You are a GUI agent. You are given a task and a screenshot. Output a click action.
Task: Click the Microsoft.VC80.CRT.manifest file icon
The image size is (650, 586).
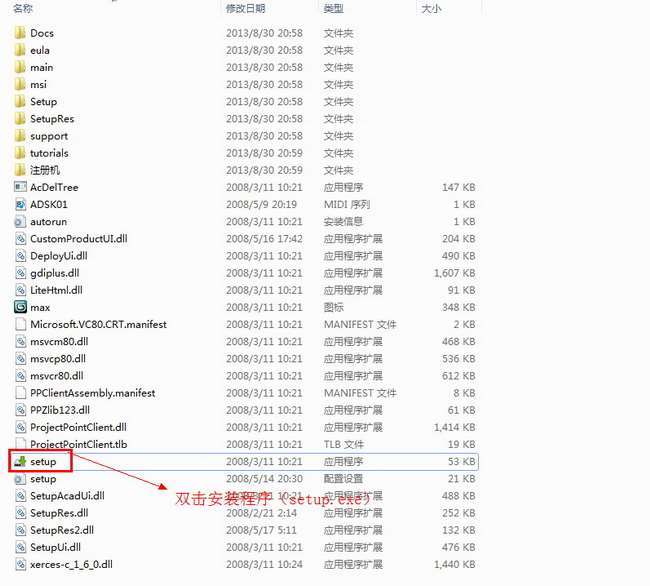point(20,324)
